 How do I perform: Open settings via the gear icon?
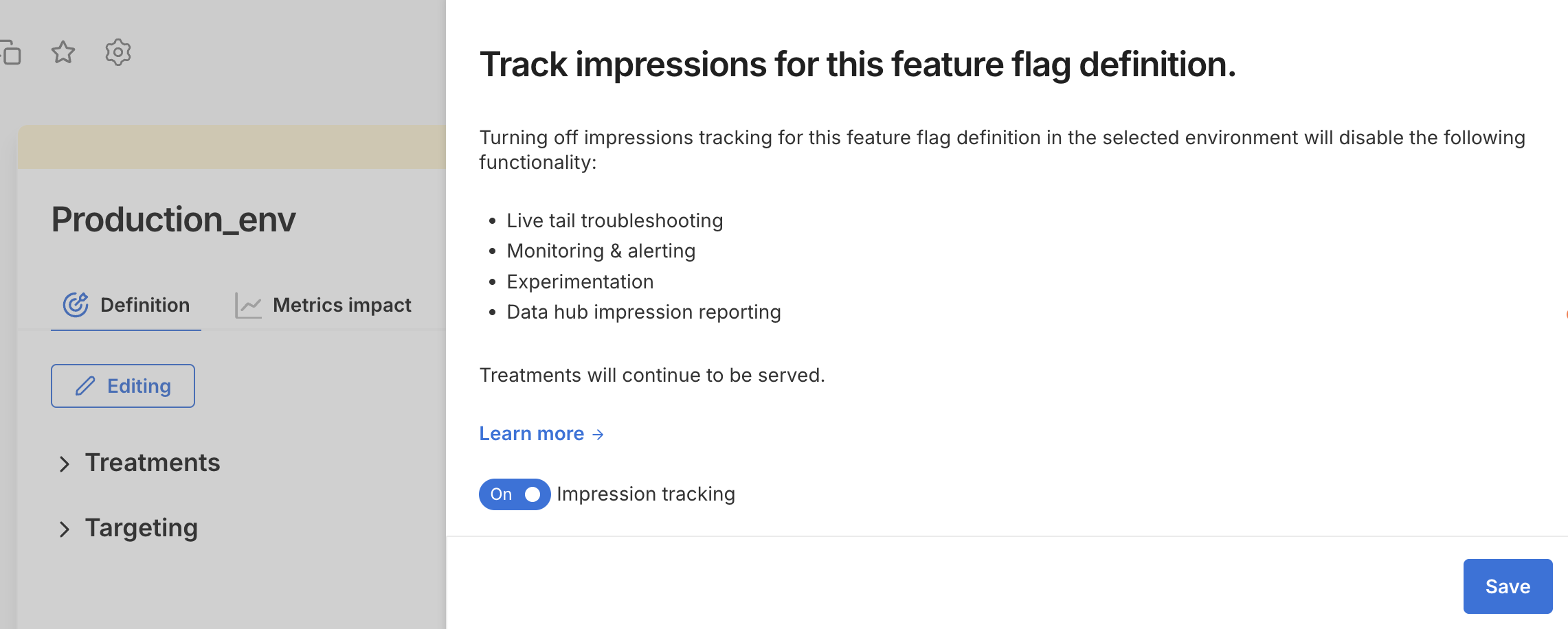[117, 53]
